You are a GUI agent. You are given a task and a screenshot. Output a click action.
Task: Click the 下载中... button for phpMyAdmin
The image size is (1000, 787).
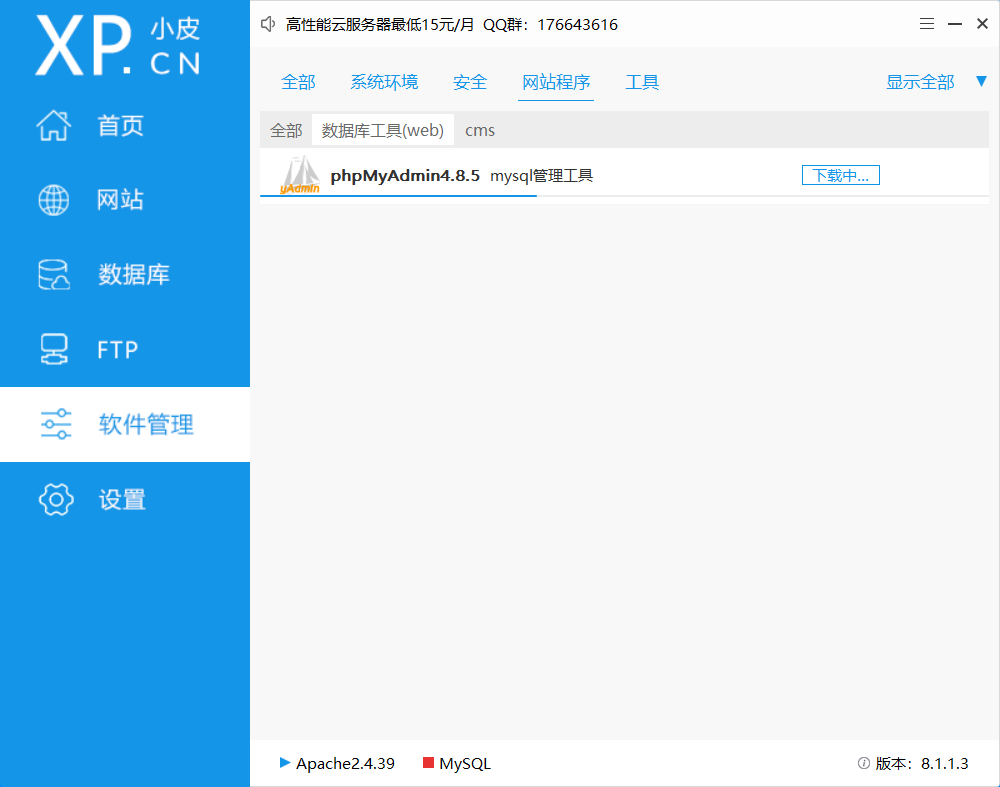click(x=841, y=175)
